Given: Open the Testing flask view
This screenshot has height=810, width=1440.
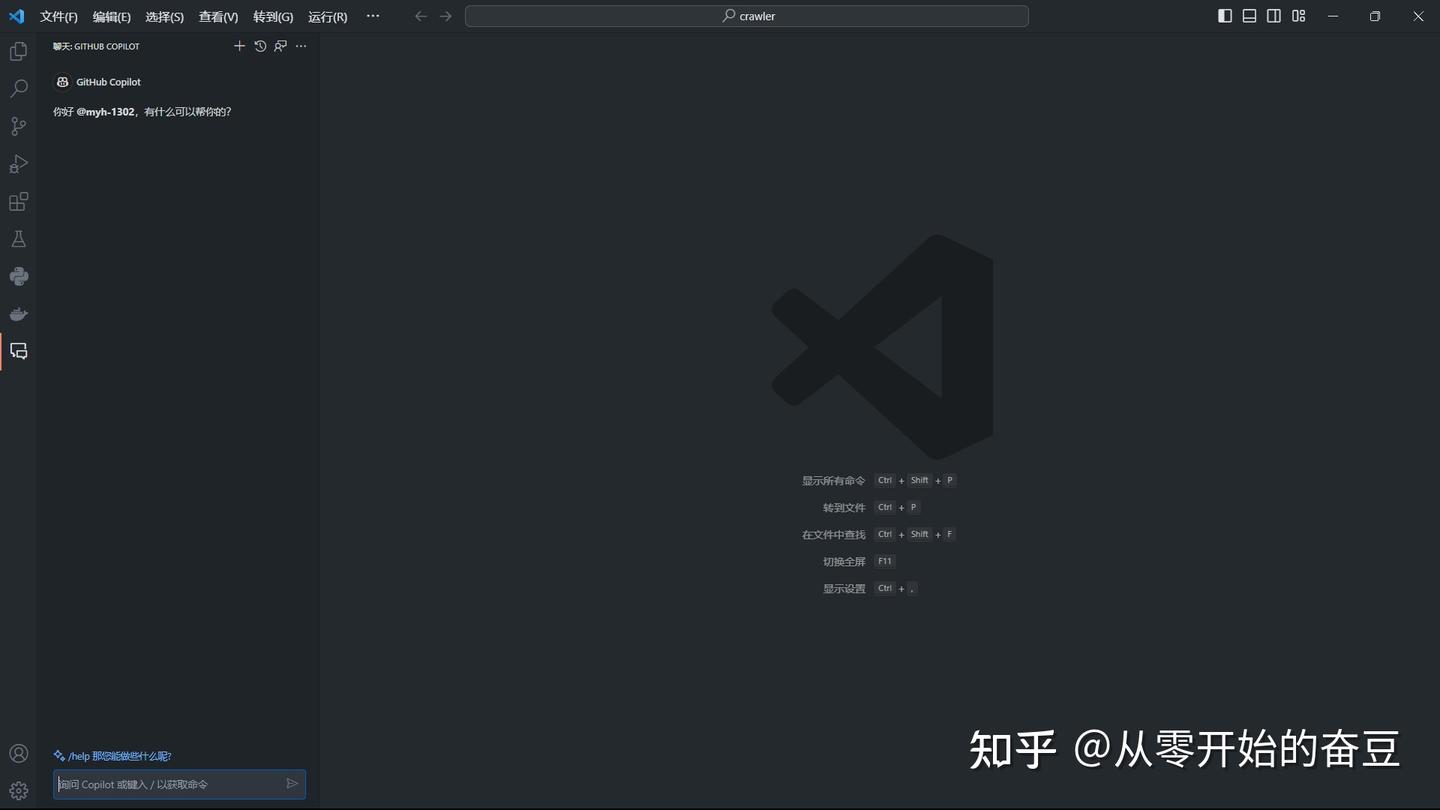Looking at the screenshot, I should [18, 238].
